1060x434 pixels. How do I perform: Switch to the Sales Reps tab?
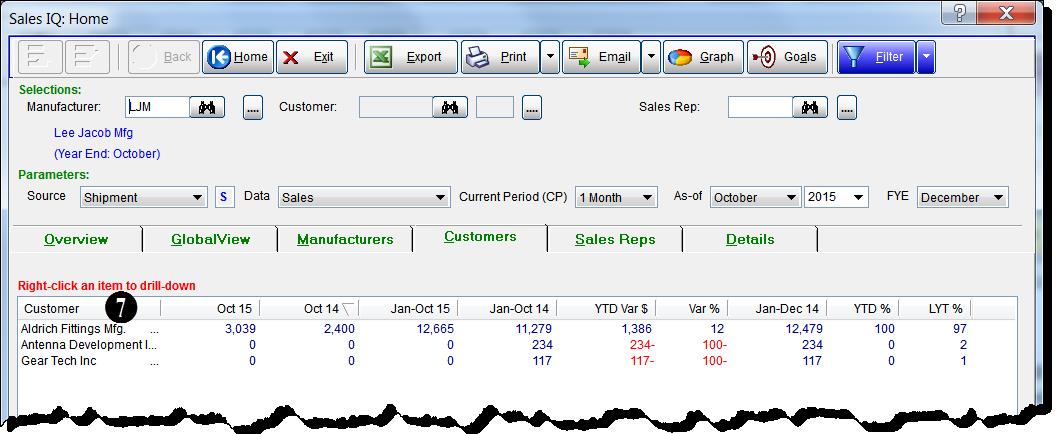[615, 239]
